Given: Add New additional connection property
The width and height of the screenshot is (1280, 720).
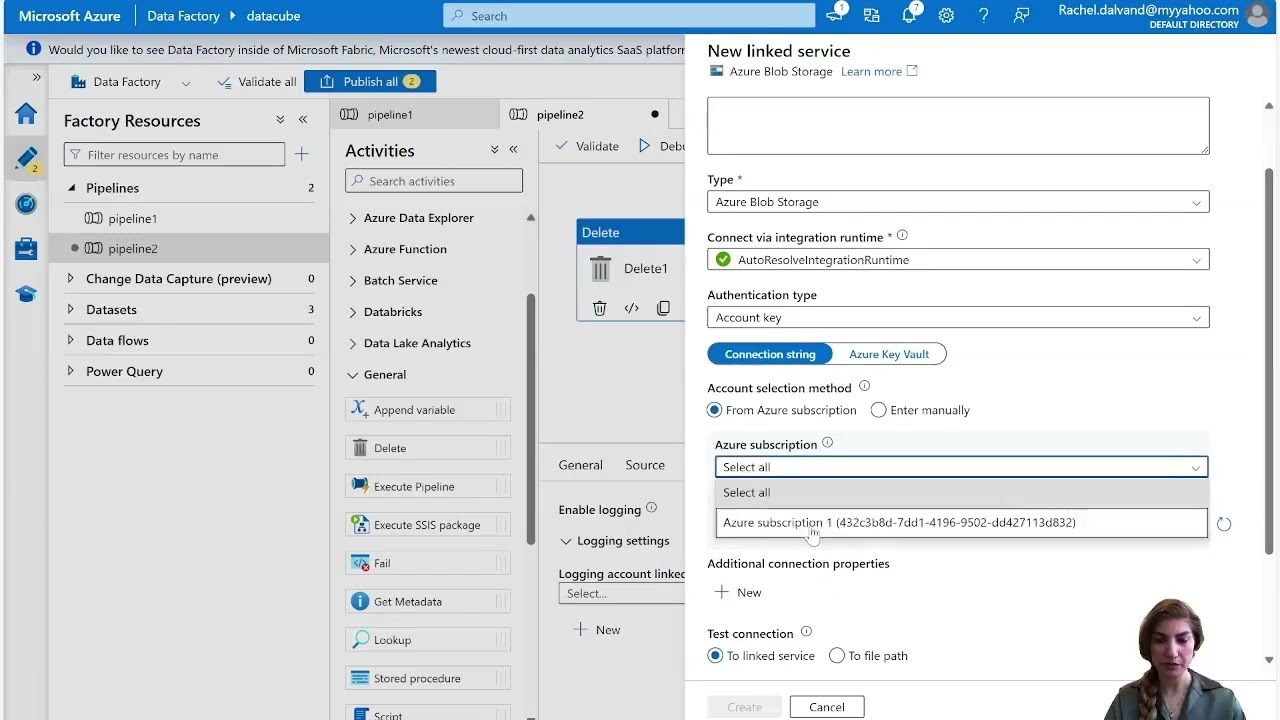Looking at the screenshot, I should (x=738, y=593).
